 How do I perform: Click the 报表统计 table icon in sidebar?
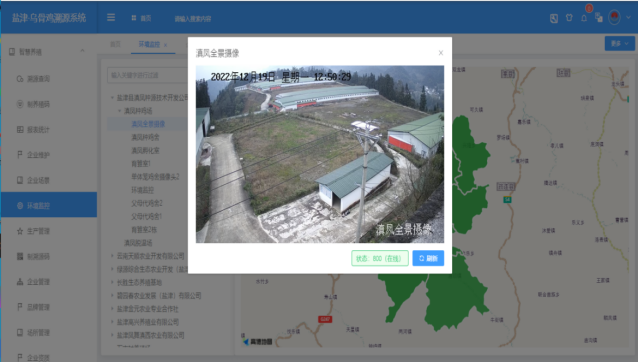click(x=20, y=130)
